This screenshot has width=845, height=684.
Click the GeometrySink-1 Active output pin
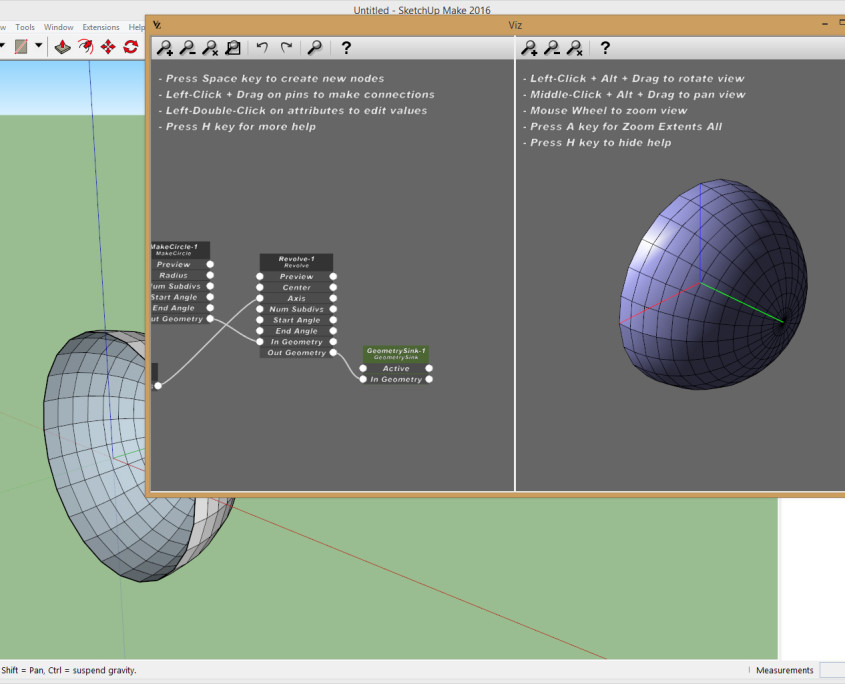(x=429, y=368)
